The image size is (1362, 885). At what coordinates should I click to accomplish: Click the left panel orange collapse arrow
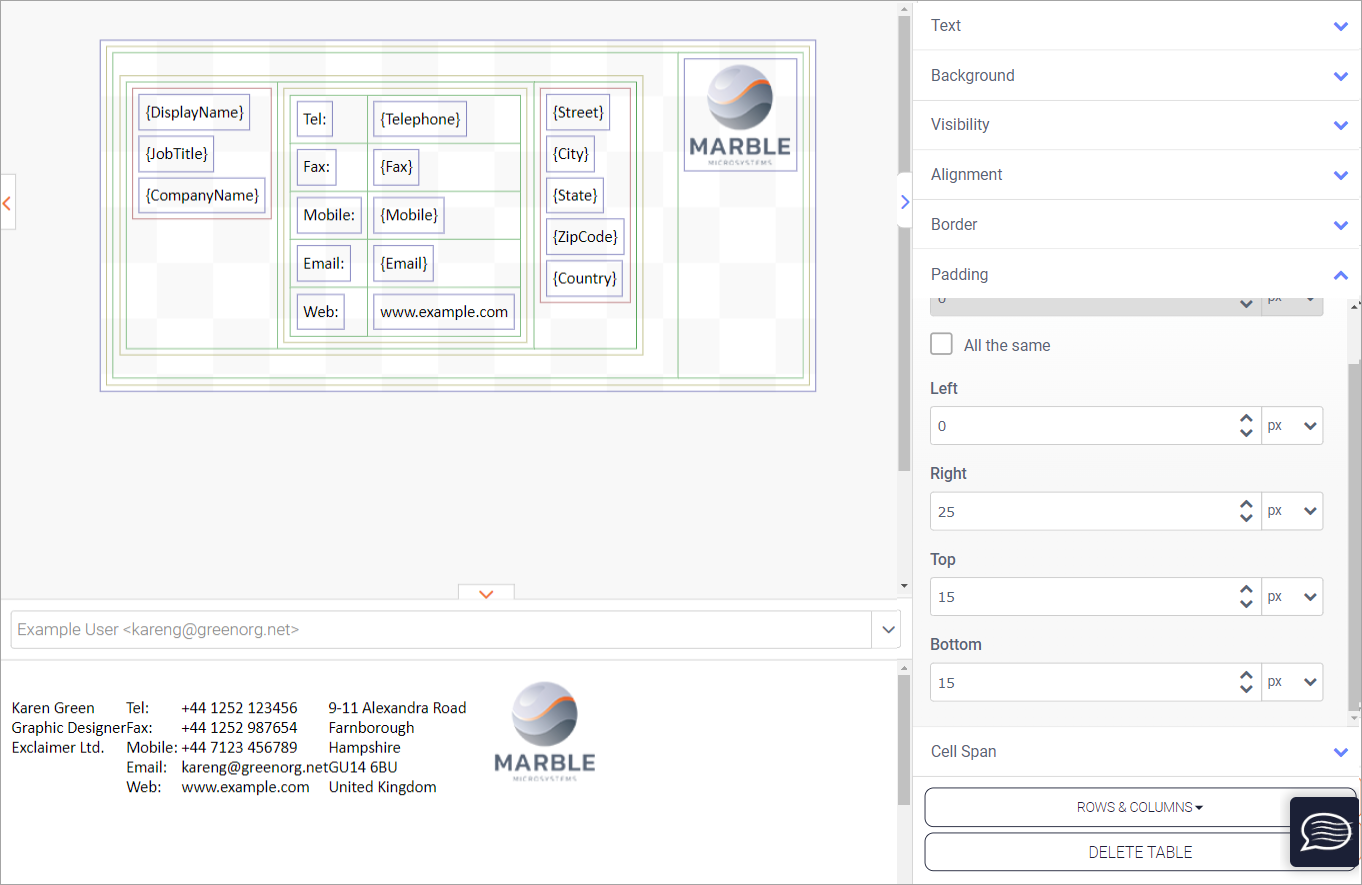[x=7, y=203]
